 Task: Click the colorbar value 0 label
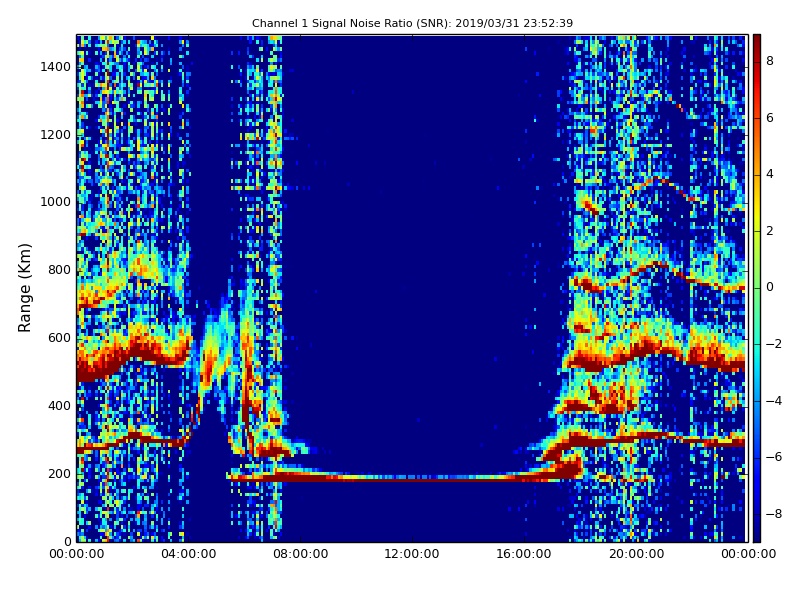click(x=770, y=287)
